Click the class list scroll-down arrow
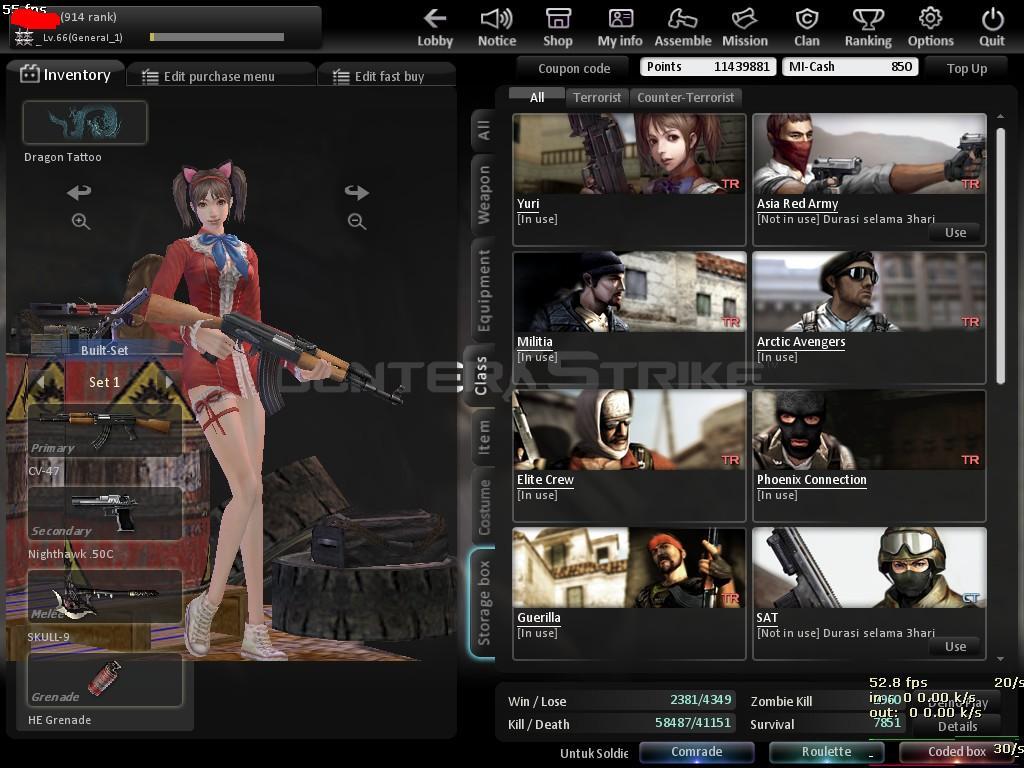Screen dimensions: 1024x768 (1000, 659)
